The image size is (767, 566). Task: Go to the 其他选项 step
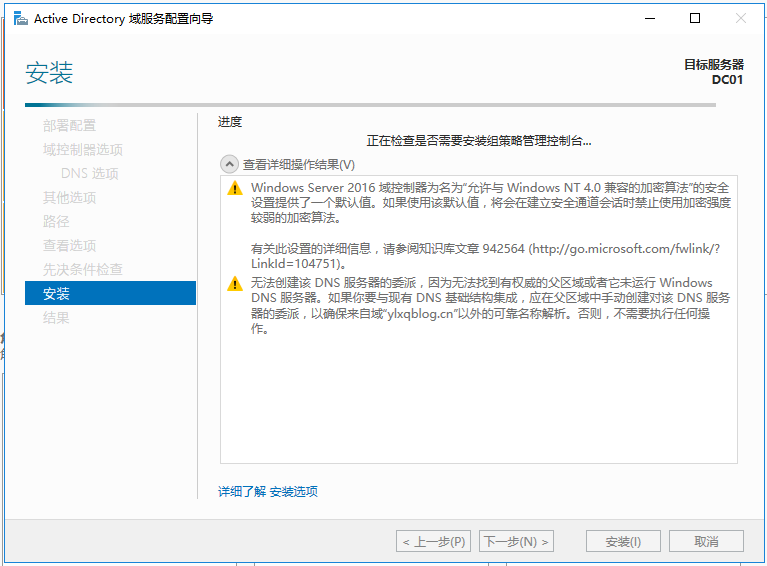click(69, 198)
